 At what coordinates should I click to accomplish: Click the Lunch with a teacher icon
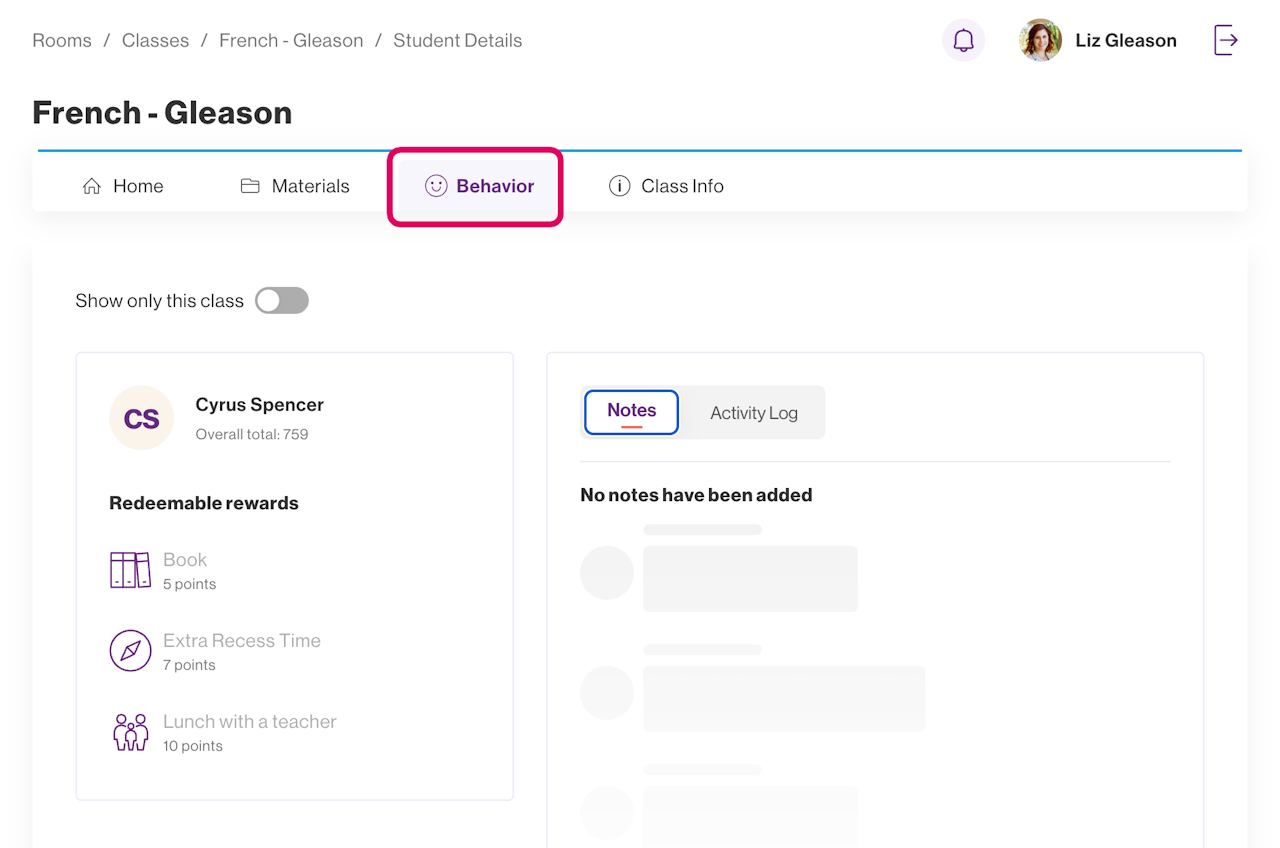coord(130,732)
